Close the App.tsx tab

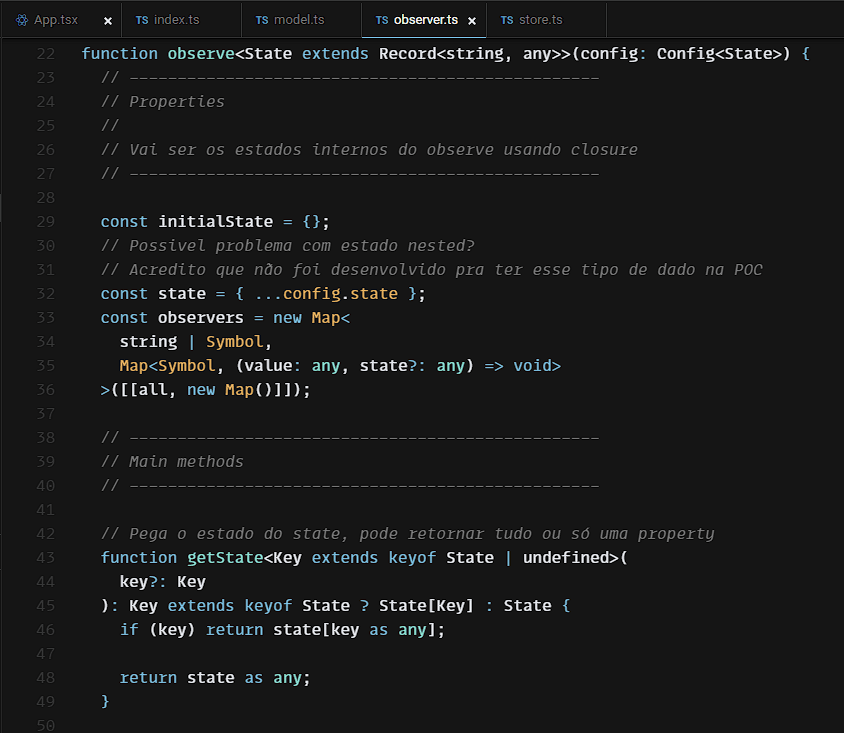tap(108, 20)
